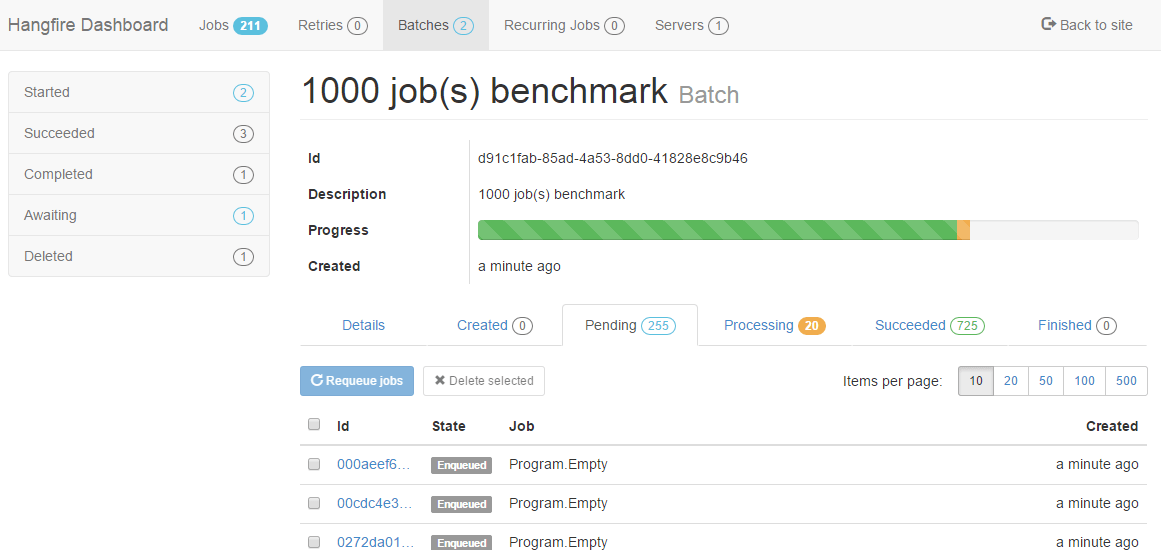Click the Started count badge 2 in sidebar

pyautogui.click(x=244, y=93)
